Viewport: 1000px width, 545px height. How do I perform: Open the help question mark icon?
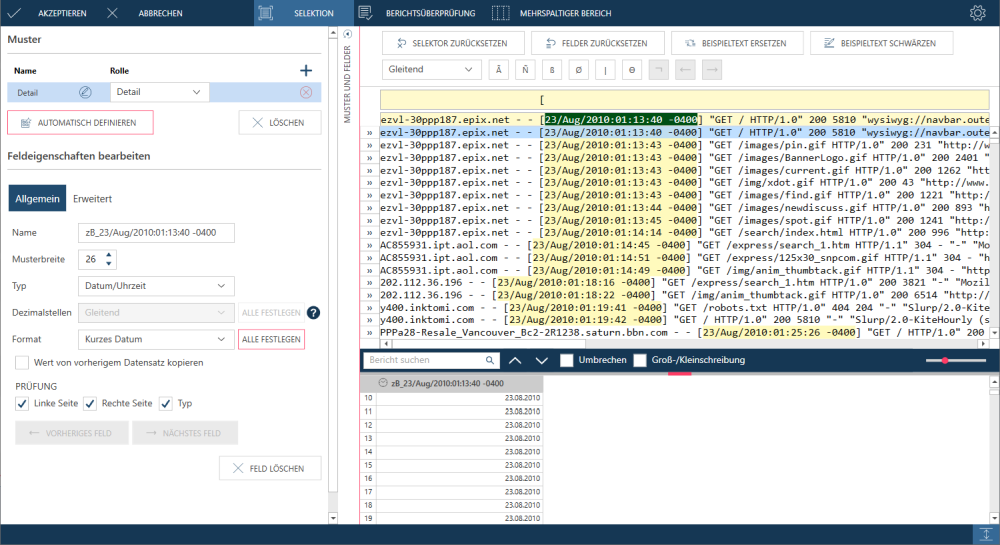[x=313, y=313]
